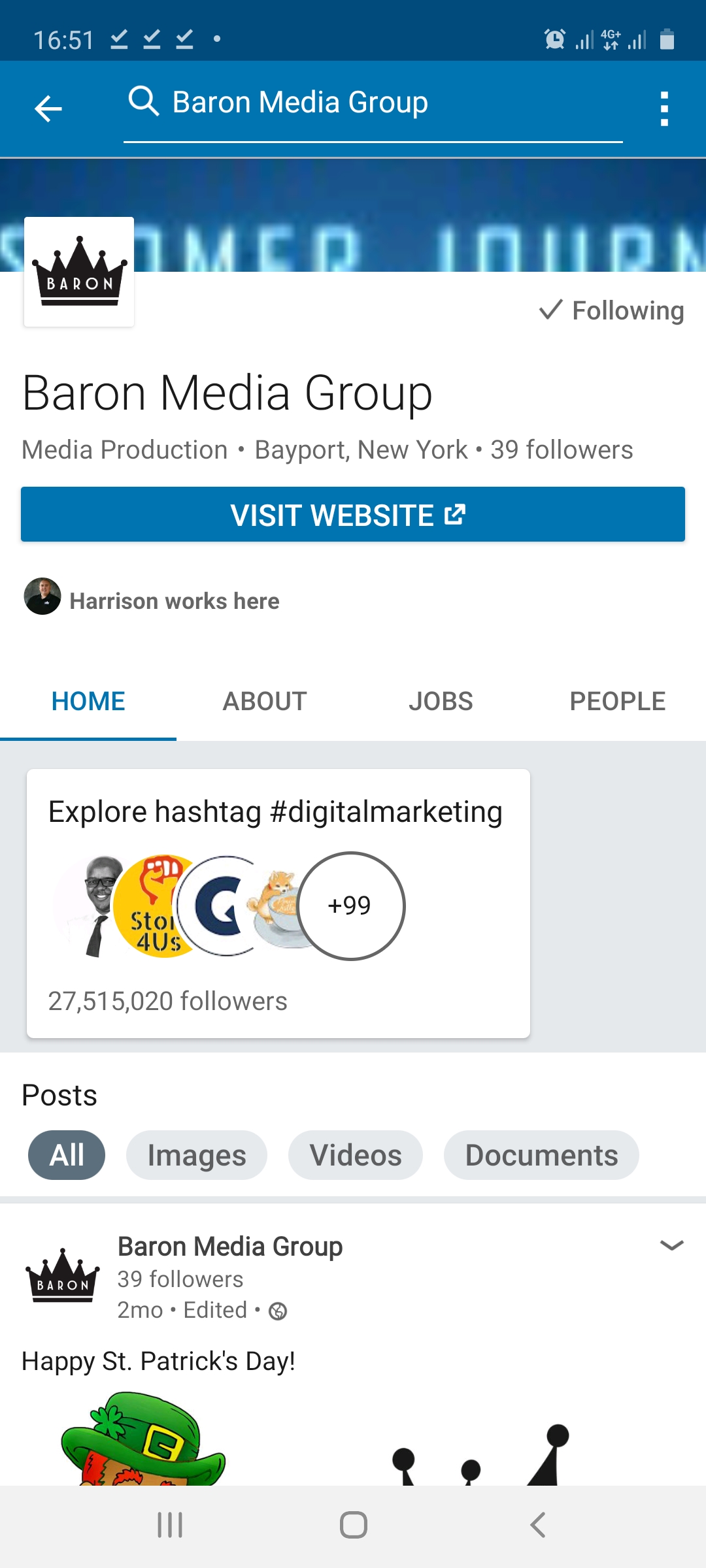The height and width of the screenshot is (1568, 706).
Task: Select the All posts filter
Action: pyautogui.click(x=67, y=1155)
